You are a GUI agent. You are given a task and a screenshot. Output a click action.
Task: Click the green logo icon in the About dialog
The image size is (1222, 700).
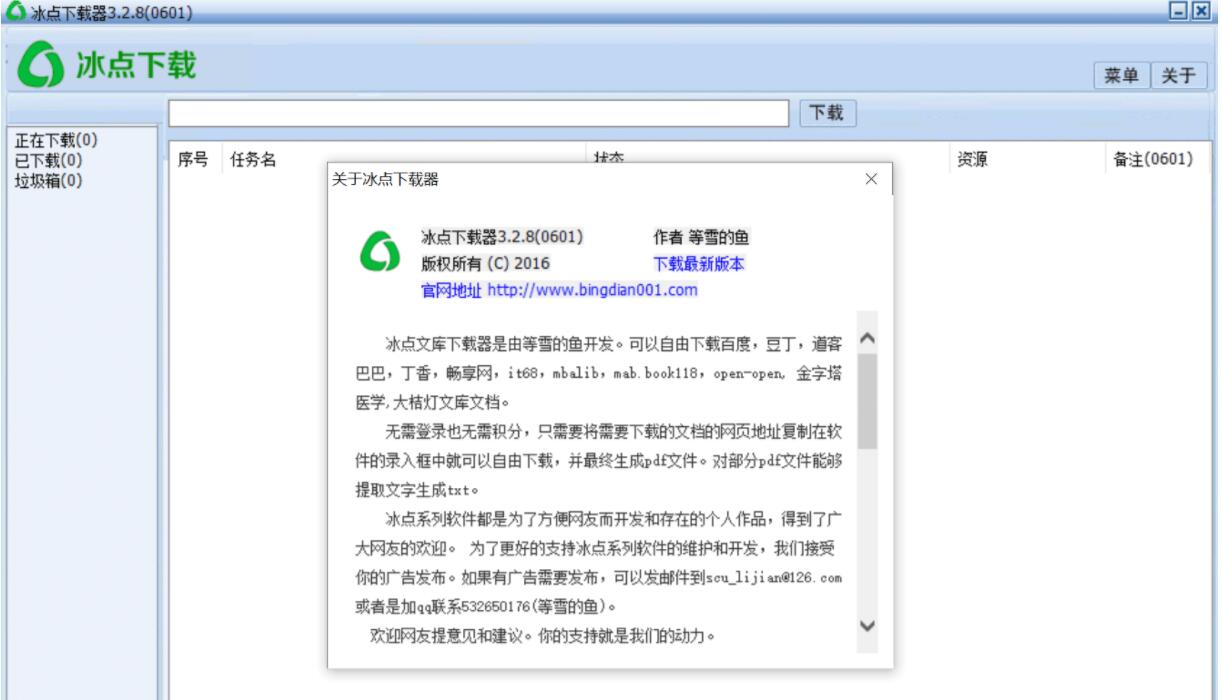[379, 252]
